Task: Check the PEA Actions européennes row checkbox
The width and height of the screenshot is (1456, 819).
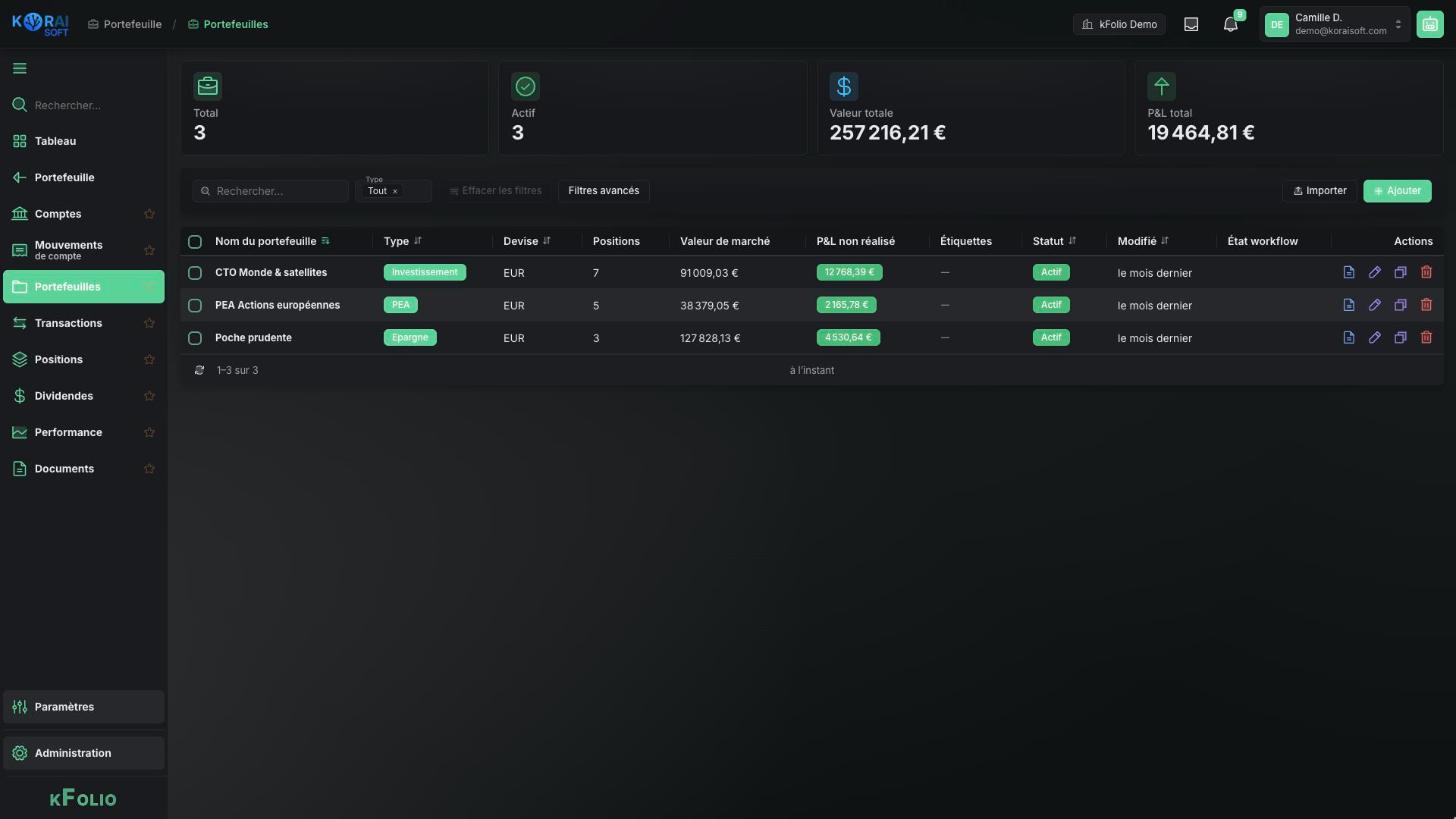Action: 195,306
